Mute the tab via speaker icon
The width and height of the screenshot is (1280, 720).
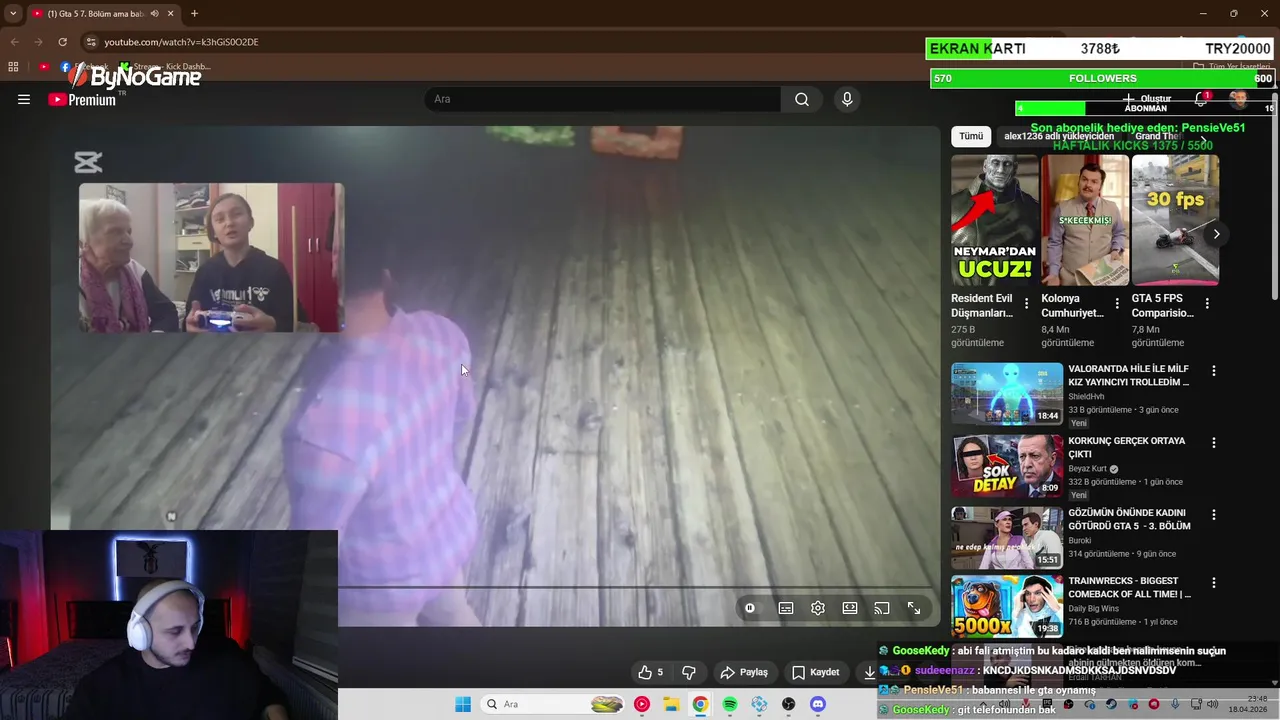click(x=154, y=14)
